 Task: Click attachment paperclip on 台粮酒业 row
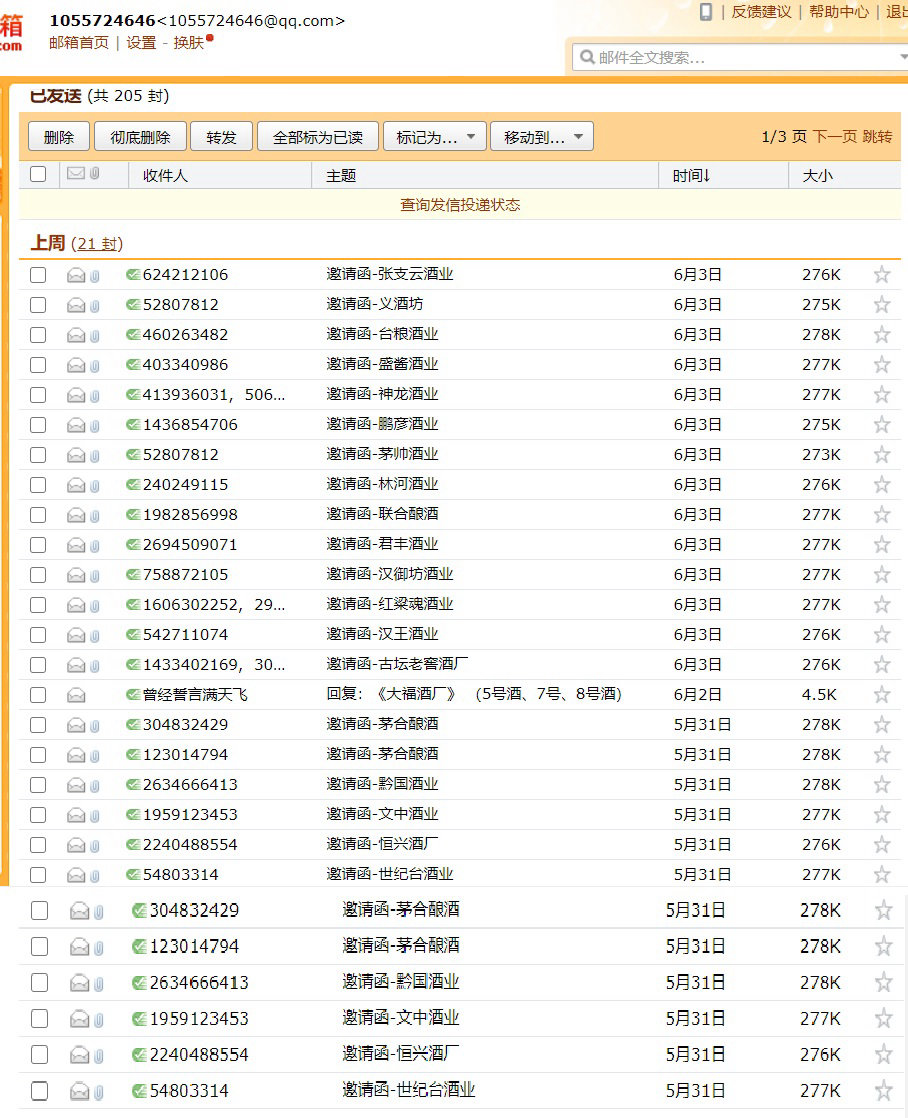[x=95, y=335]
